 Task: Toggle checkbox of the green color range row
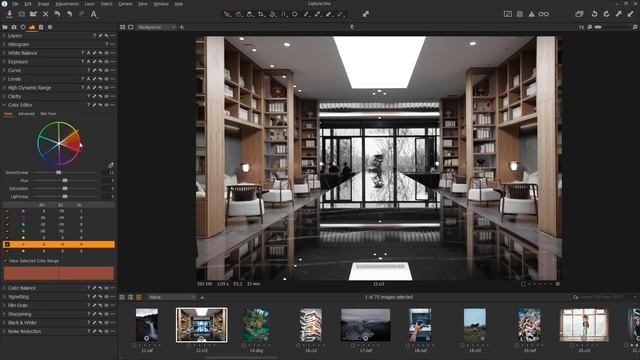7,231
